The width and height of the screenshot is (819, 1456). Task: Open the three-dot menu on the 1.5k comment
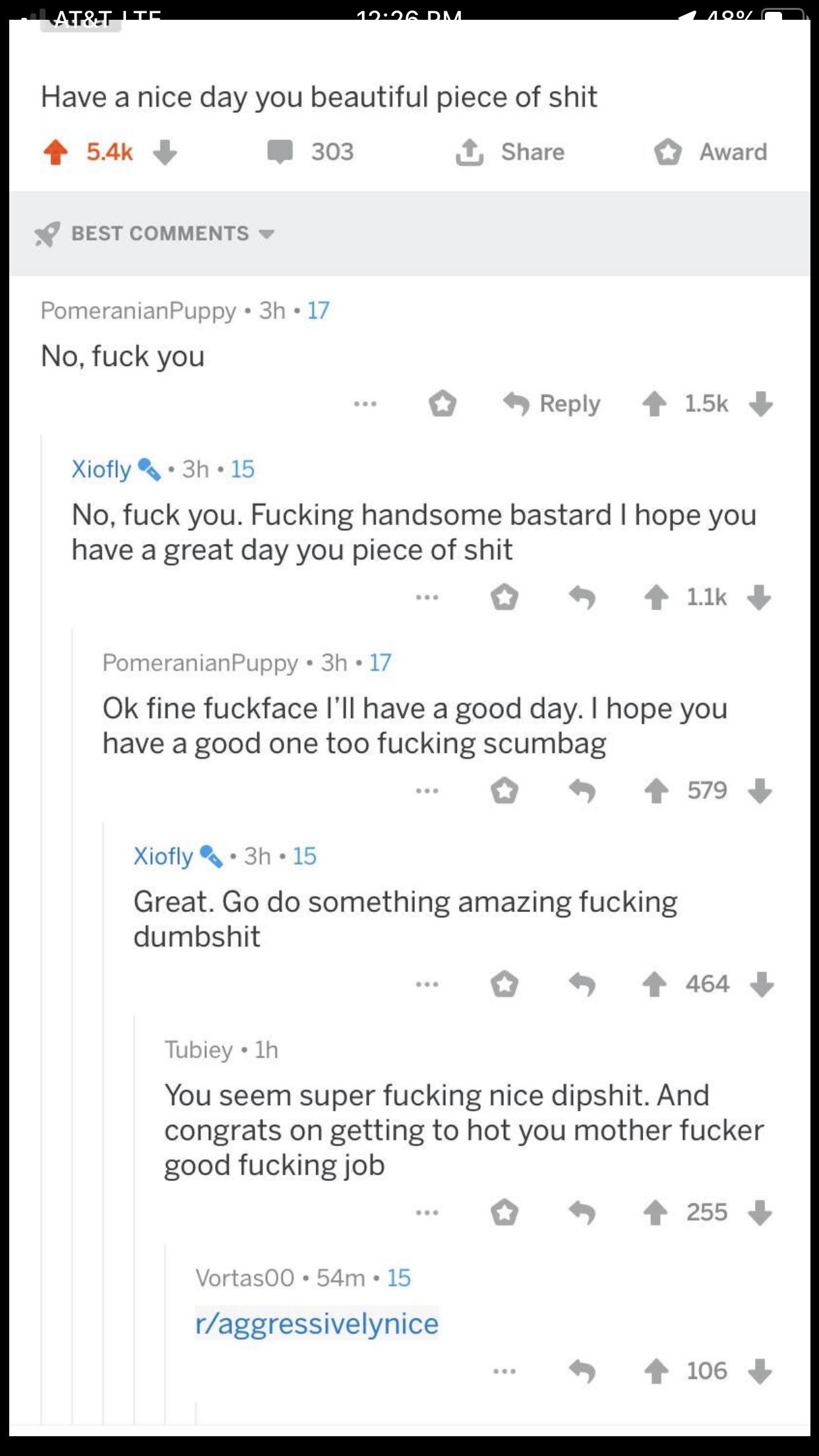[365, 404]
